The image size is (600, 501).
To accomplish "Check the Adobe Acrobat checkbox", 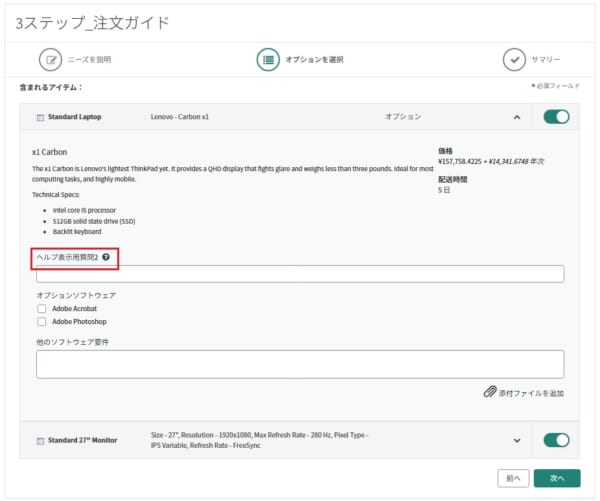I will click(x=42, y=308).
